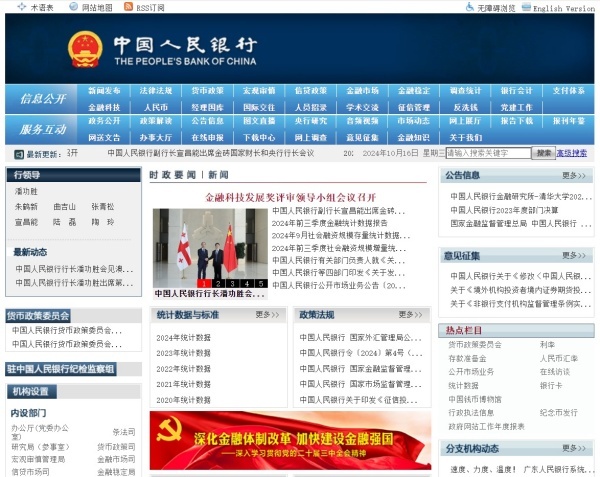This screenshot has height=477, width=600.
Task: Open 2020年统计数据 link
Action: coord(183,400)
